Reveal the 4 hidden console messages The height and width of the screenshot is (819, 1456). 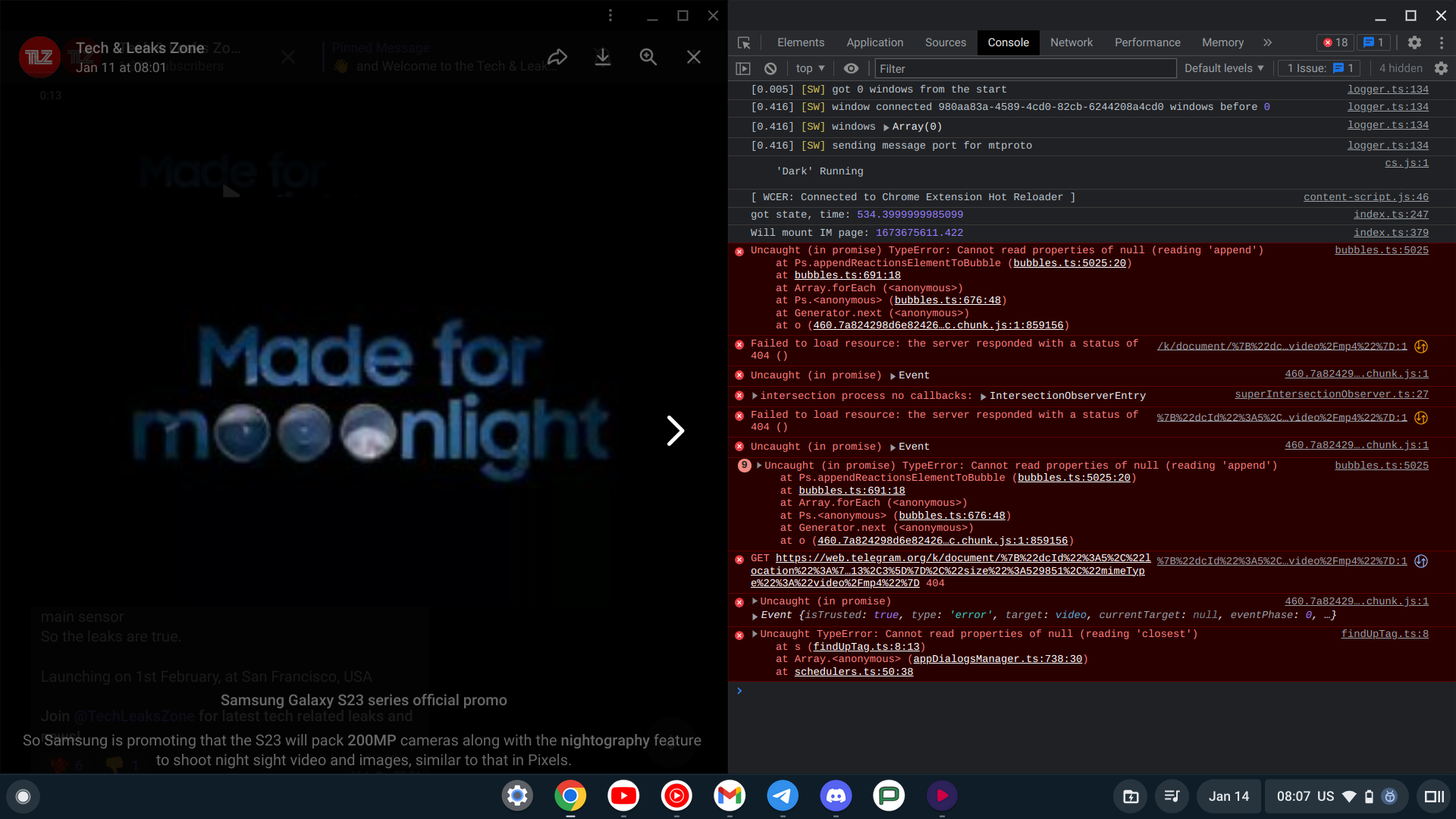tap(1400, 68)
